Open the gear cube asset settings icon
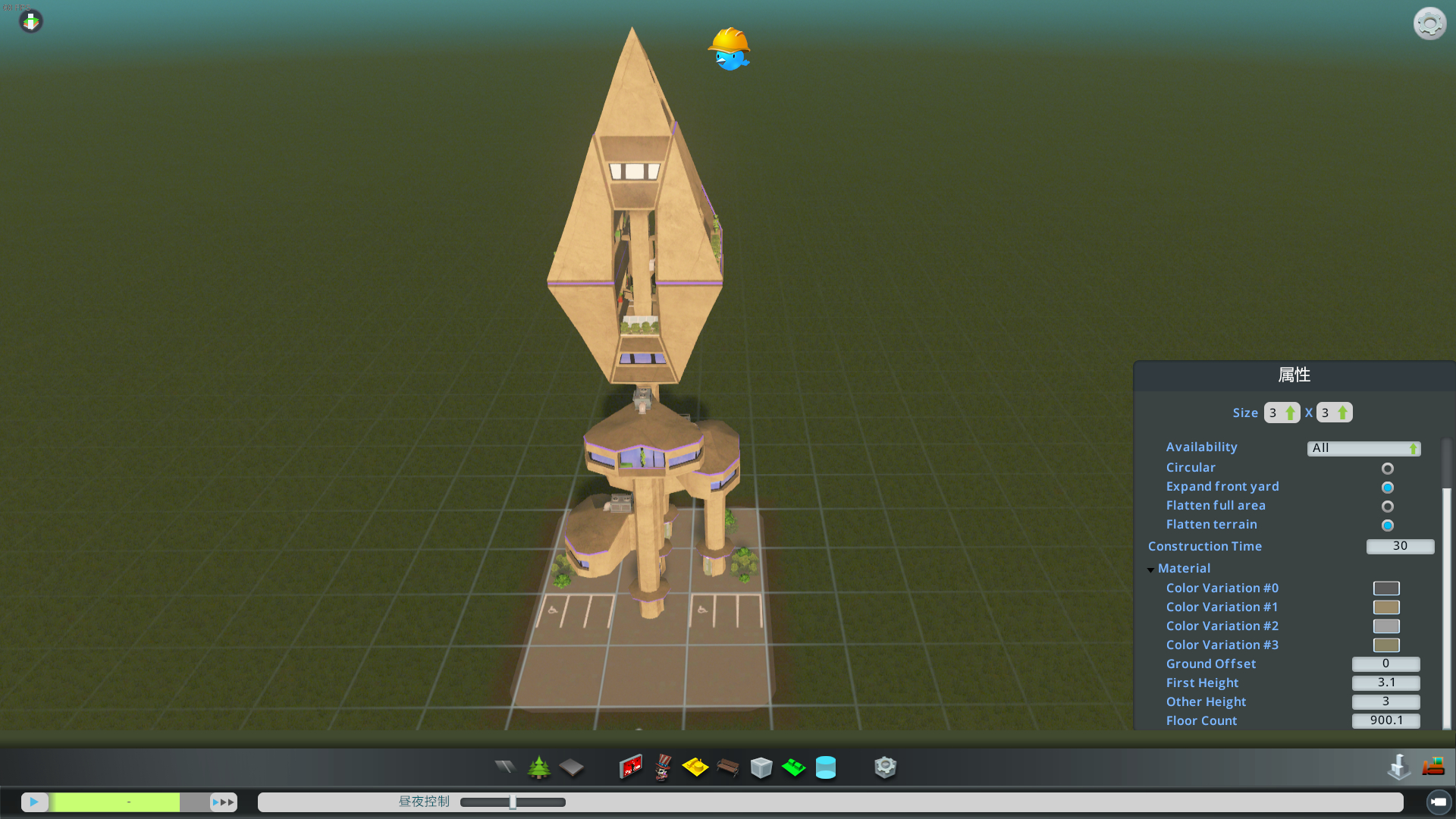This screenshot has height=819, width=1456. click(886, 767)
